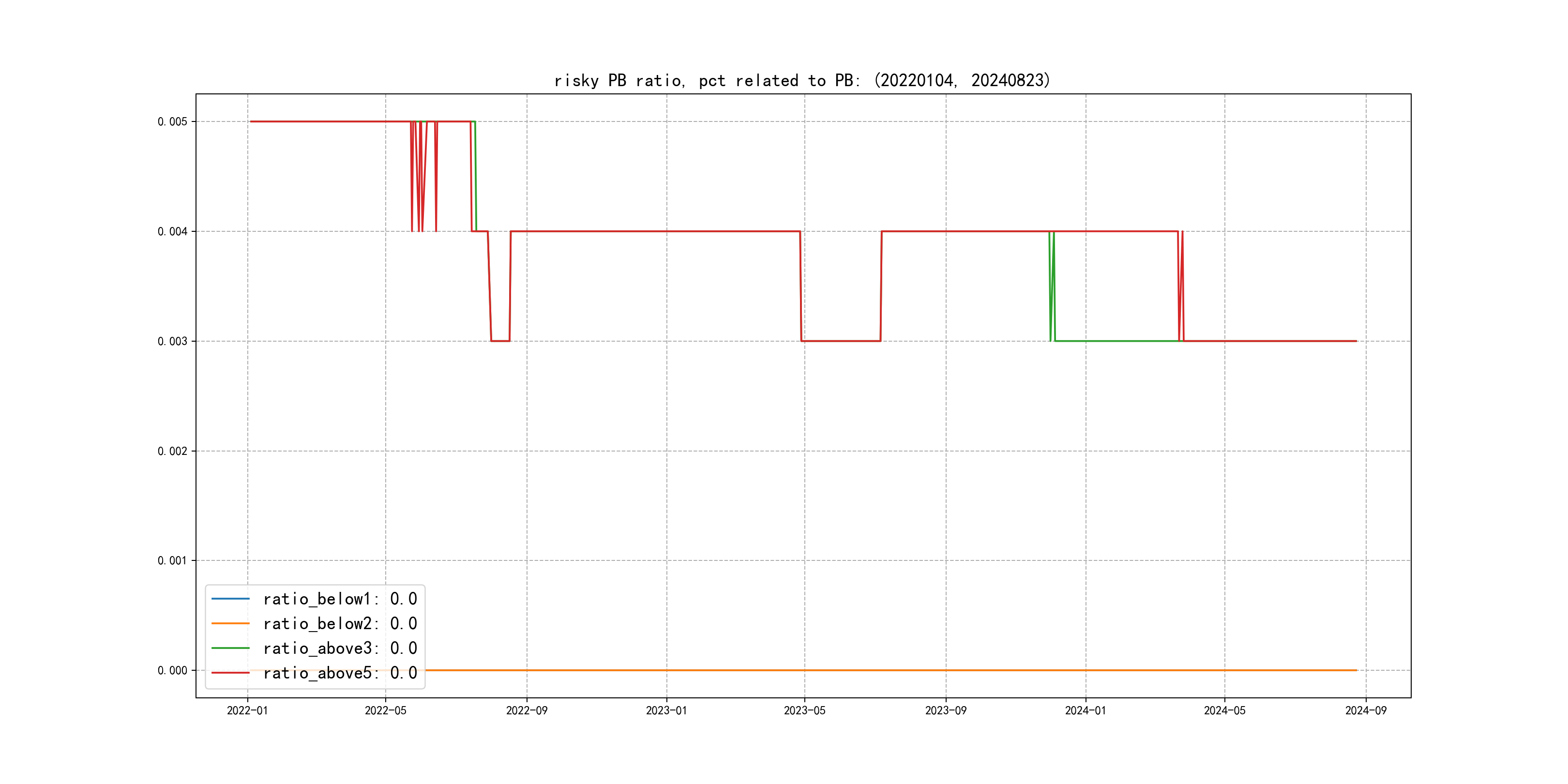Select the ratio_above3 legend label
This screenshot has height=784, width=1568.
click(x=340, y=648)
